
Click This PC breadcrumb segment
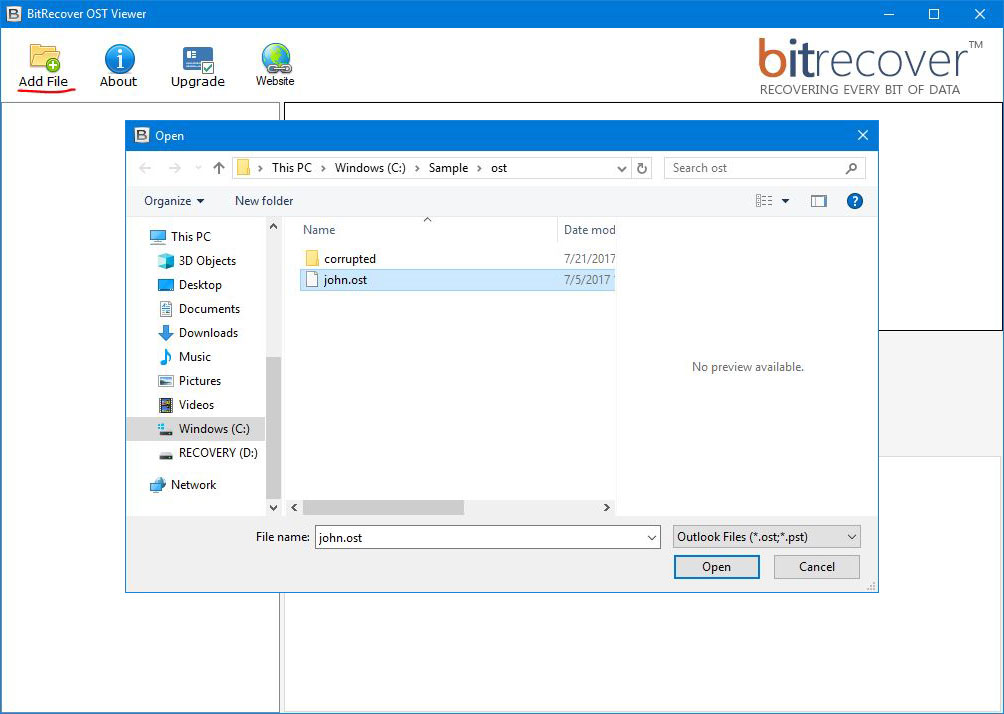[x=292, y=168]
